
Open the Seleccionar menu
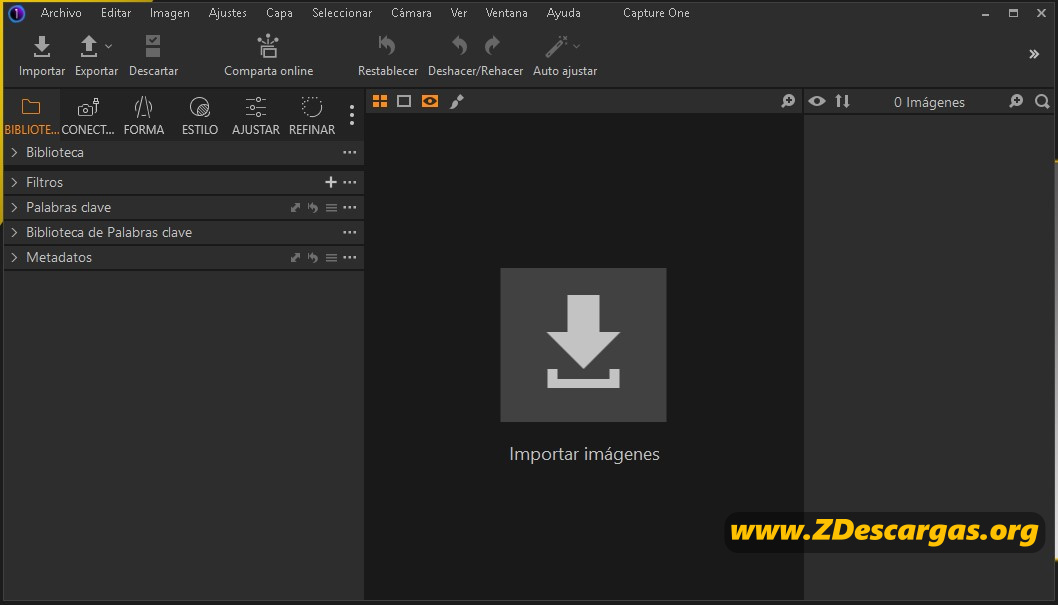click(341, 13)
